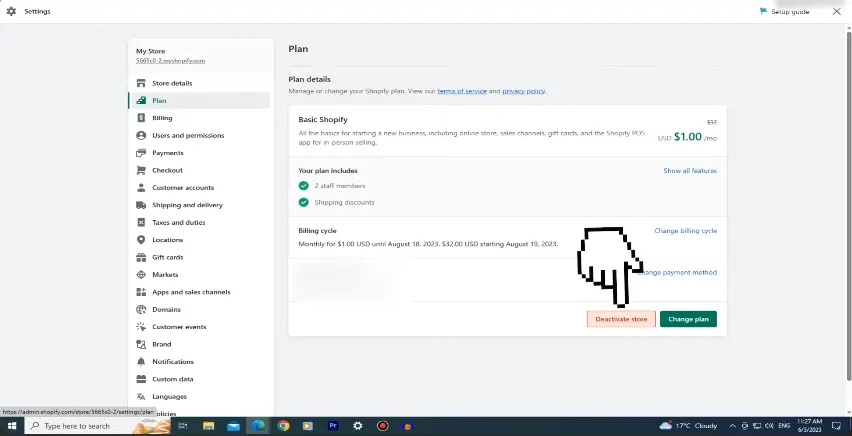The width and height of the screenshot is (852, 436).
Task: Open the myshopify.com store URL link
Action: pyautogui.click(x=171, y=61)
